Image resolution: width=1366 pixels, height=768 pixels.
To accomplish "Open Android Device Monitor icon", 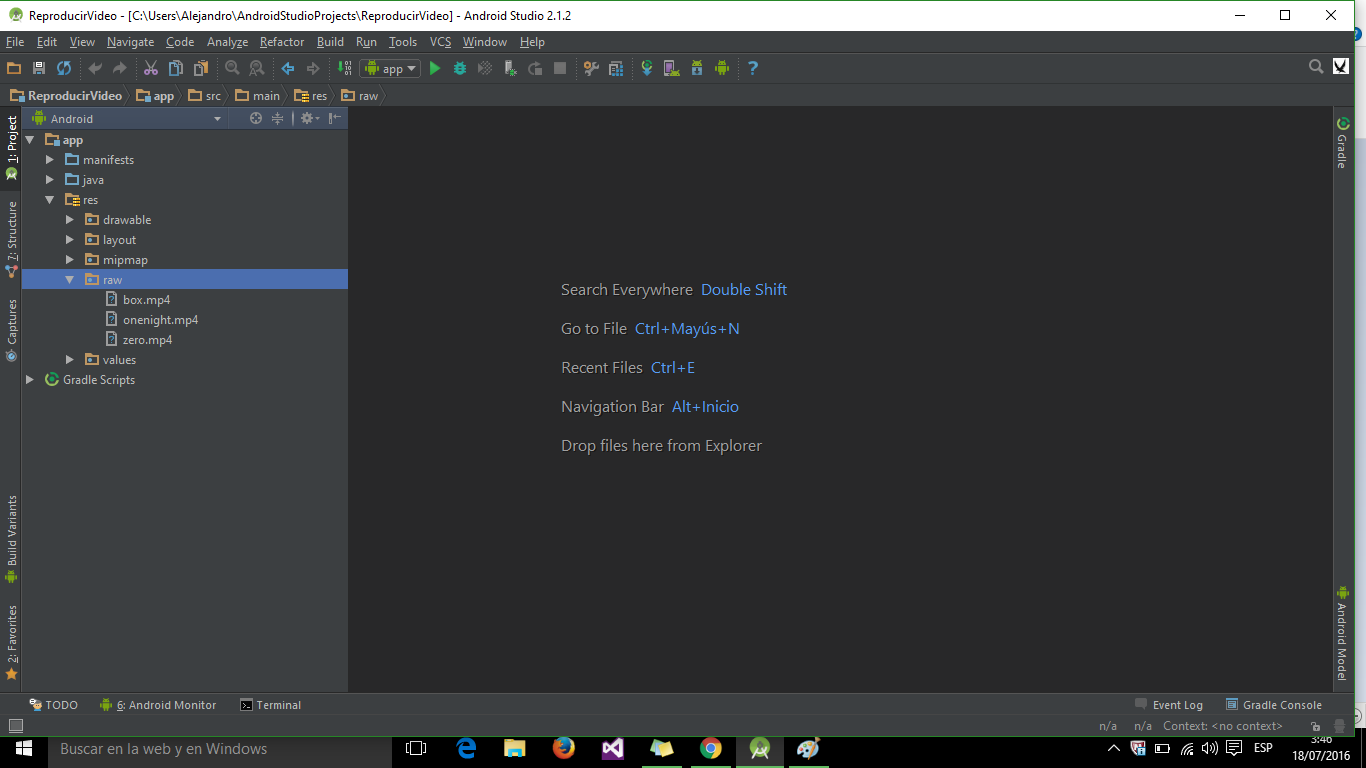I will [x=722, y=68].
